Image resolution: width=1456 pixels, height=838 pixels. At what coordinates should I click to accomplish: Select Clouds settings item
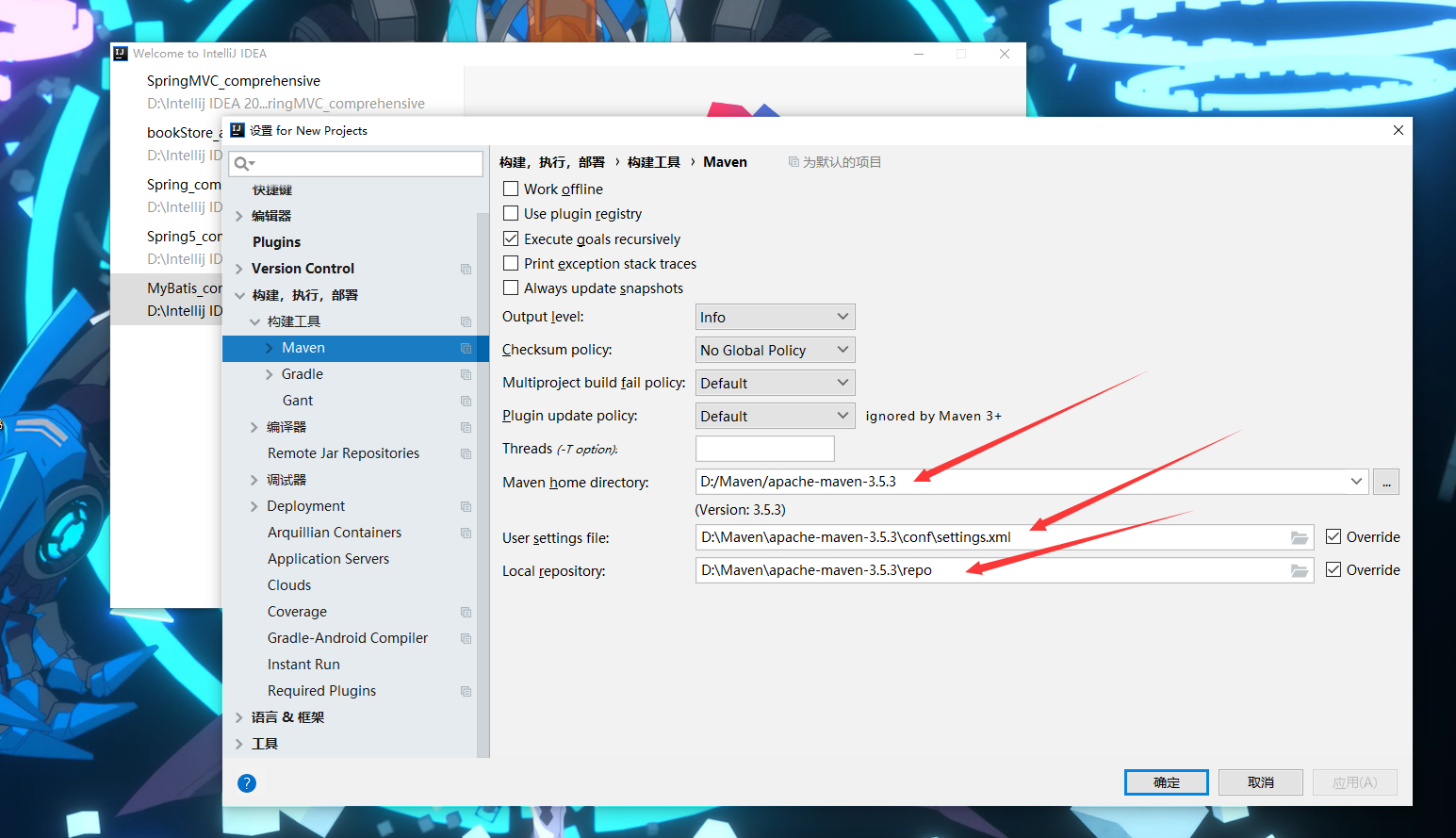tap(288, 585)
